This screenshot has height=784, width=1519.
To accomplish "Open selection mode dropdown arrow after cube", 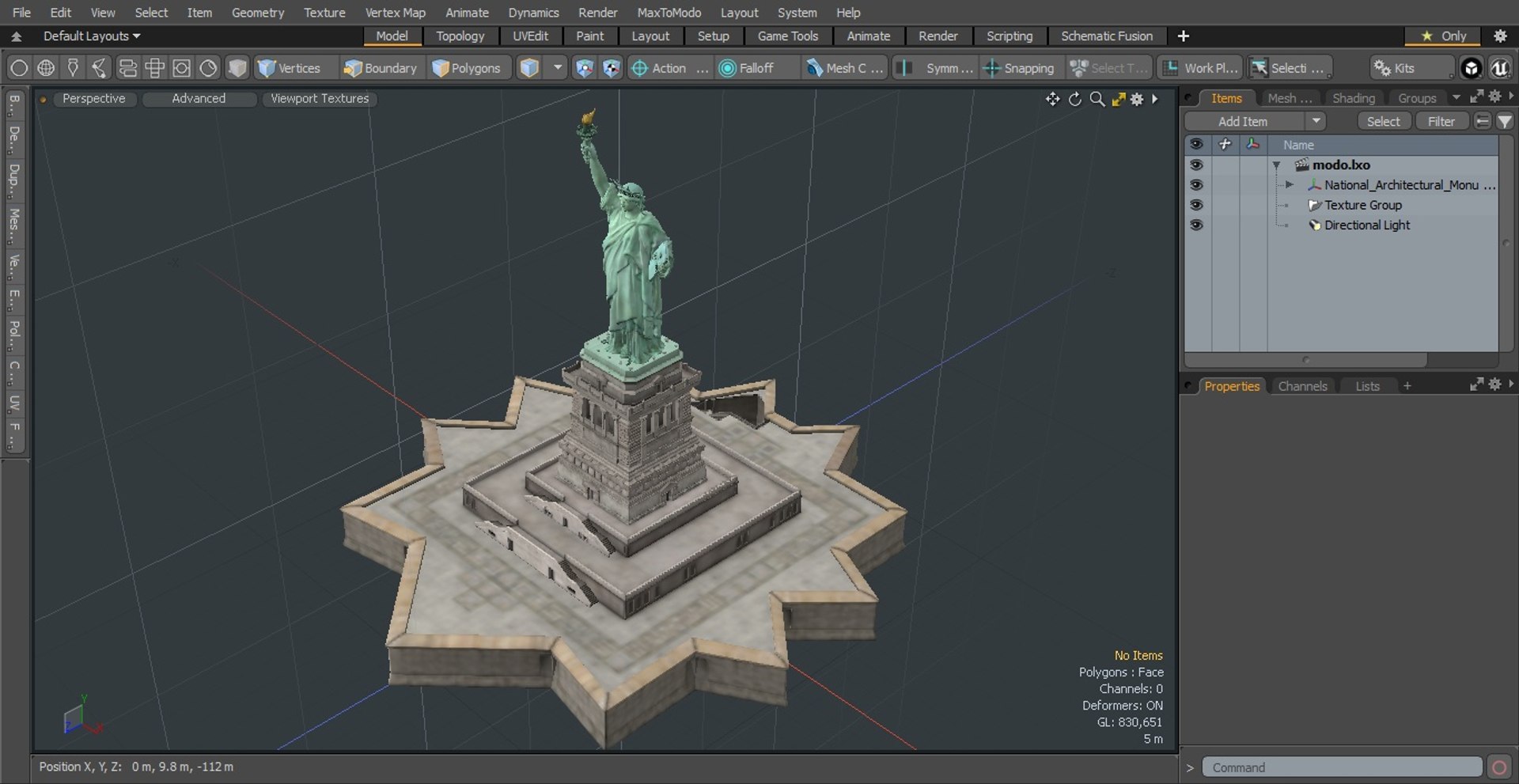I will (558, 68).
